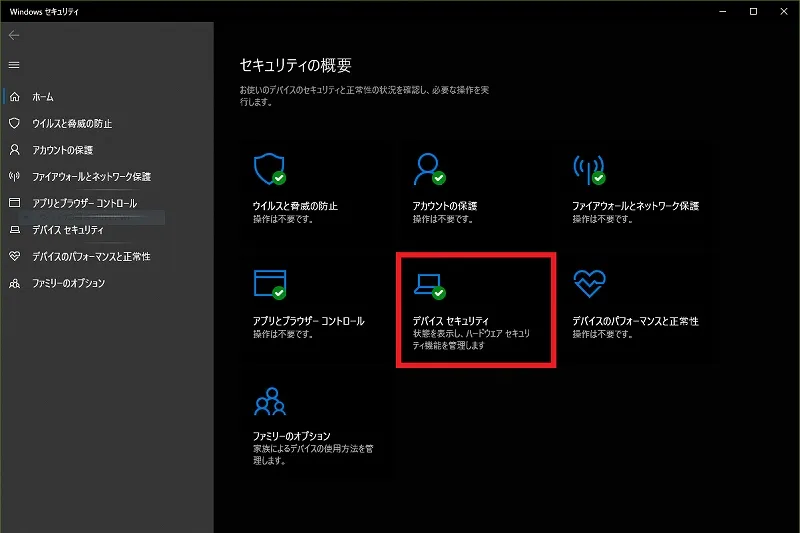The width and height of the screenshot is (800, 533).
Task: Click the device security hardware description text
Action: 471,339
